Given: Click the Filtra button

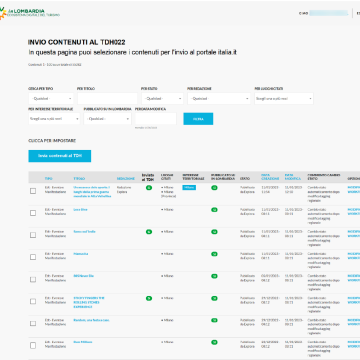Looking at the screenshot, I should [x=198, y=119].
